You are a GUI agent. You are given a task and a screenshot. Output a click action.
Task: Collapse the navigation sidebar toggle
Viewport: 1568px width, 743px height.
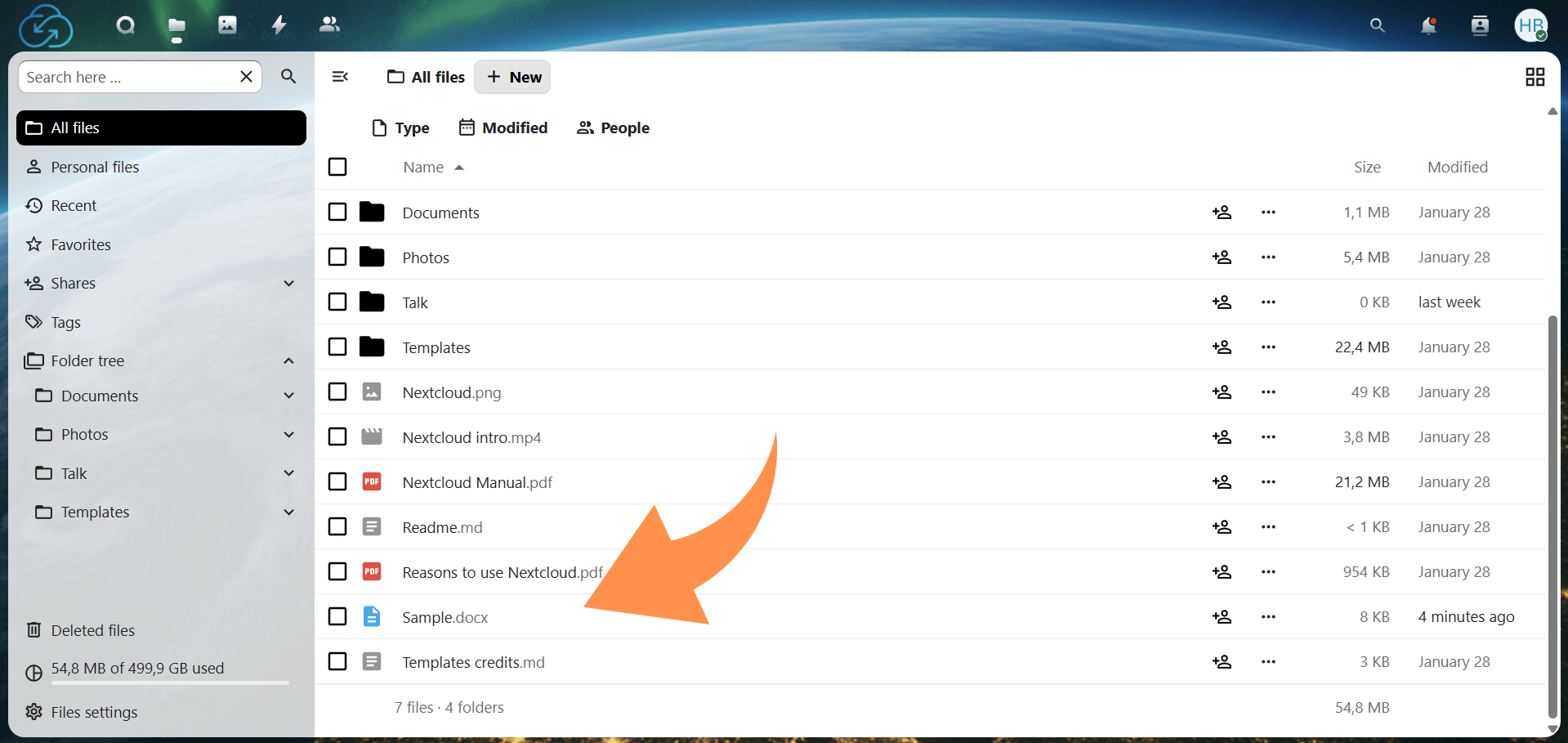click(x=340, y=77)
